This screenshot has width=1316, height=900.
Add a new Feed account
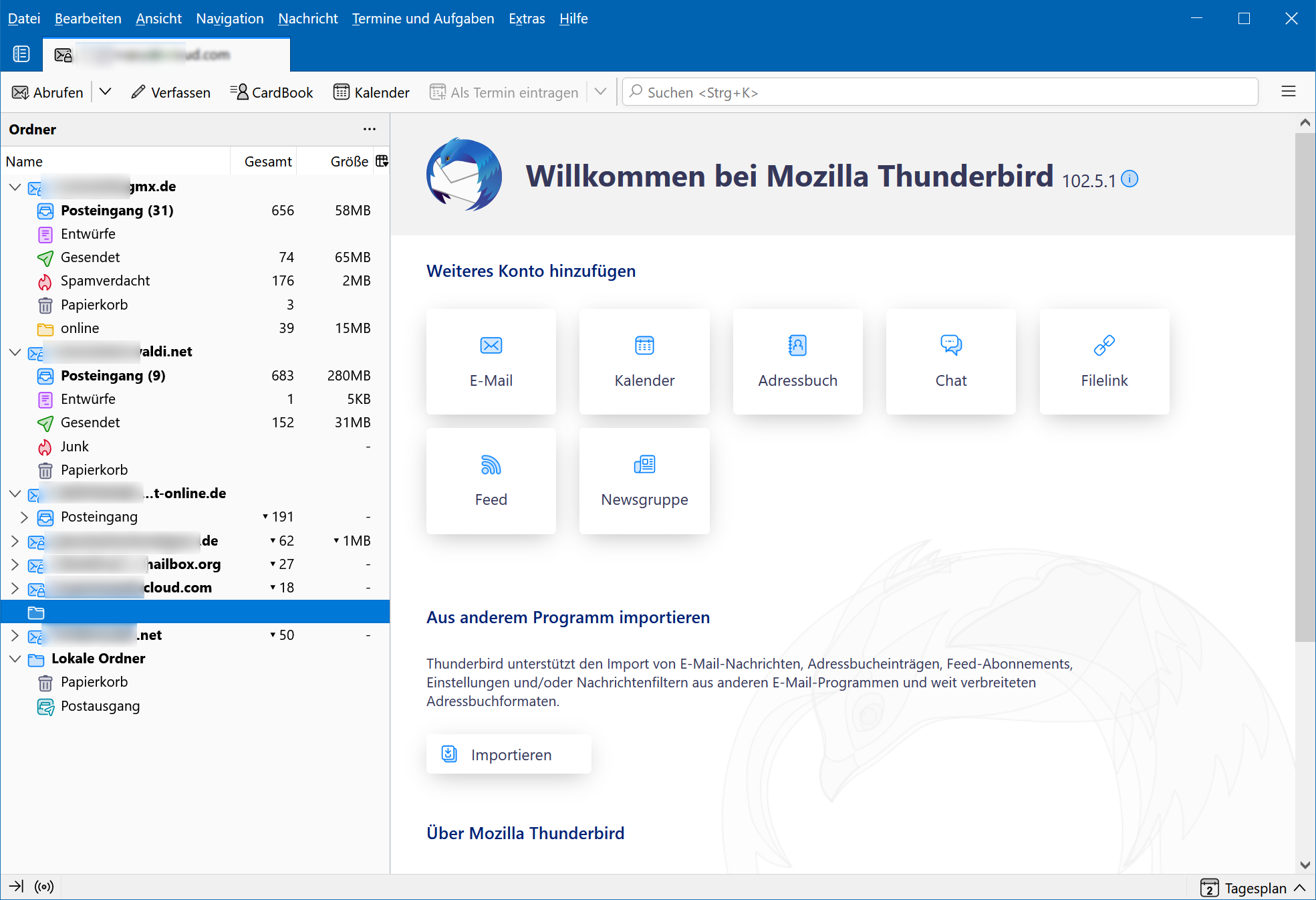(491, 481)
